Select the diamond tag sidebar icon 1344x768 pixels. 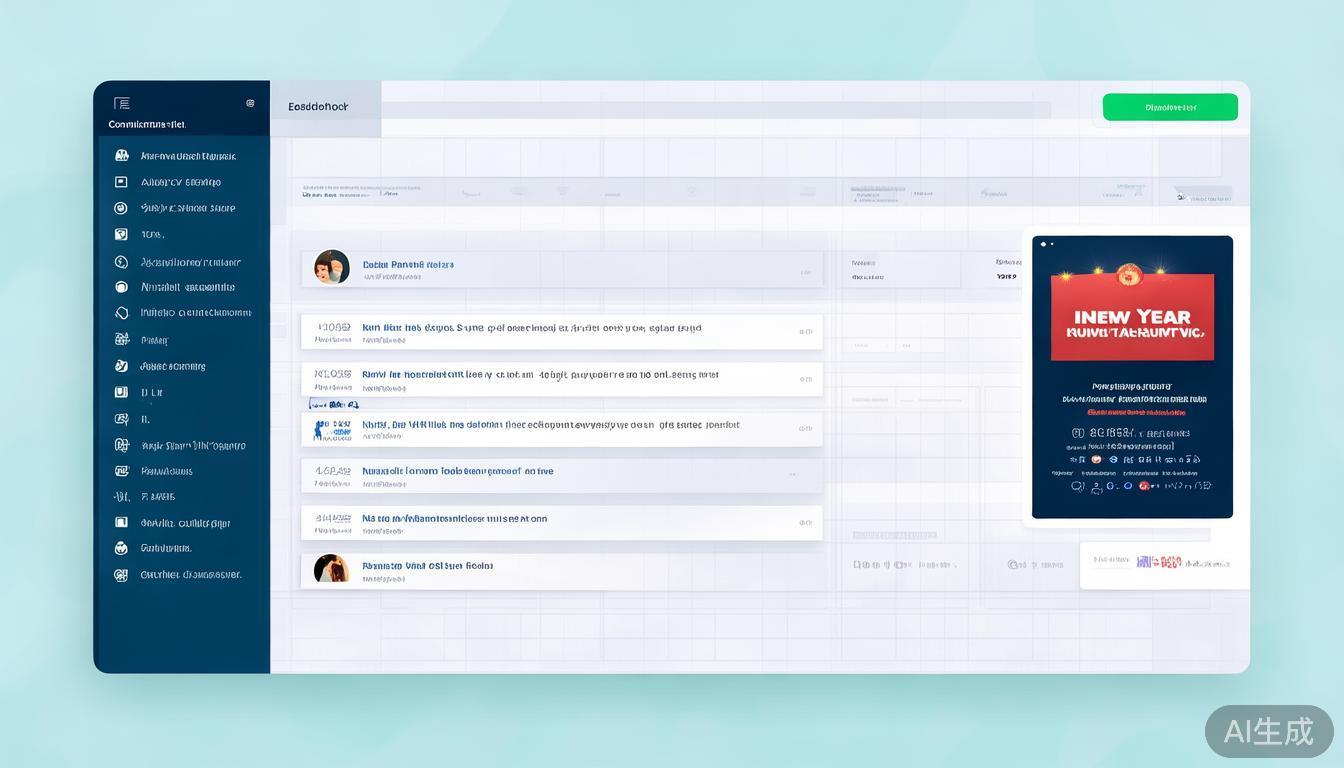(x=121, y=313)
